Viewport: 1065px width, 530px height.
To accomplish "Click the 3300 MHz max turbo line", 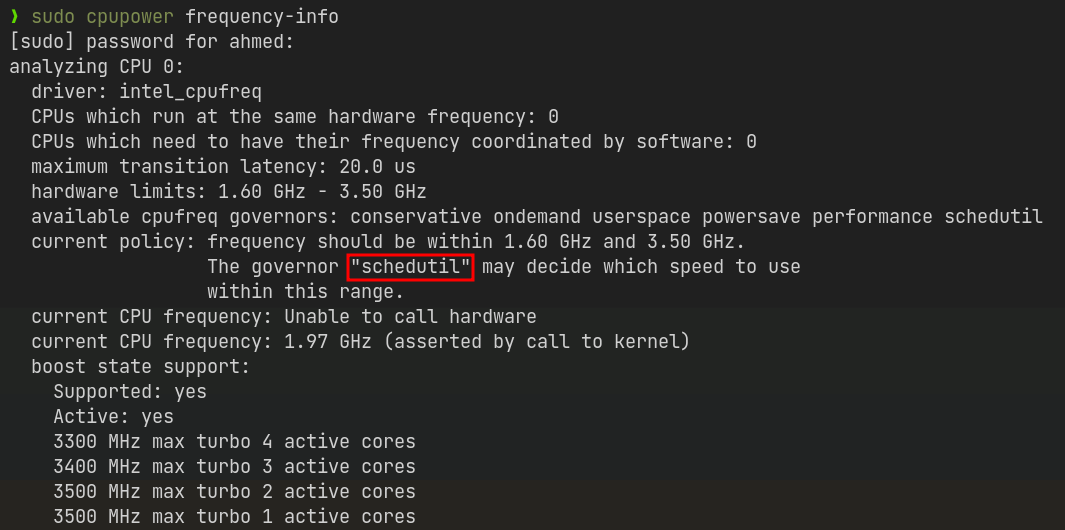I will [x=234, y=442].
